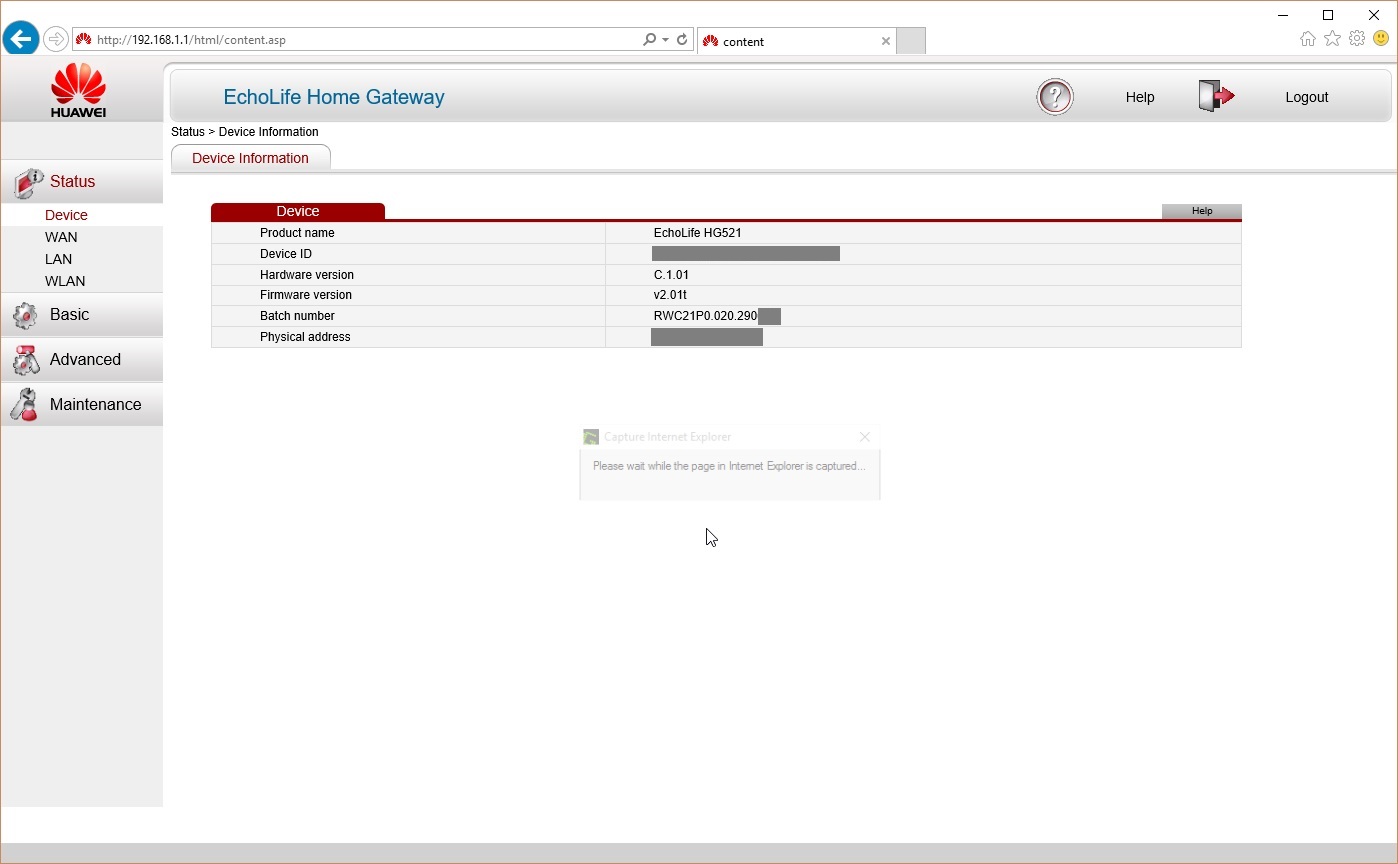Viewport: 1398px width, 864px height.
Task: Open the IE Tools gear icon
Action: coord(1357,39)
